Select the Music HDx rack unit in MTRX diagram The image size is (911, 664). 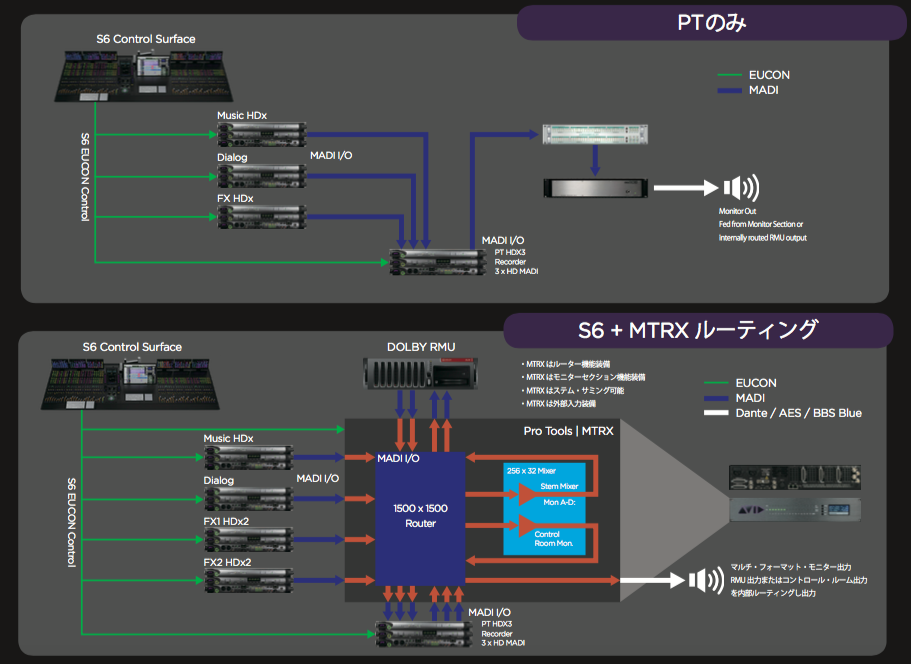tap(249, 457)
